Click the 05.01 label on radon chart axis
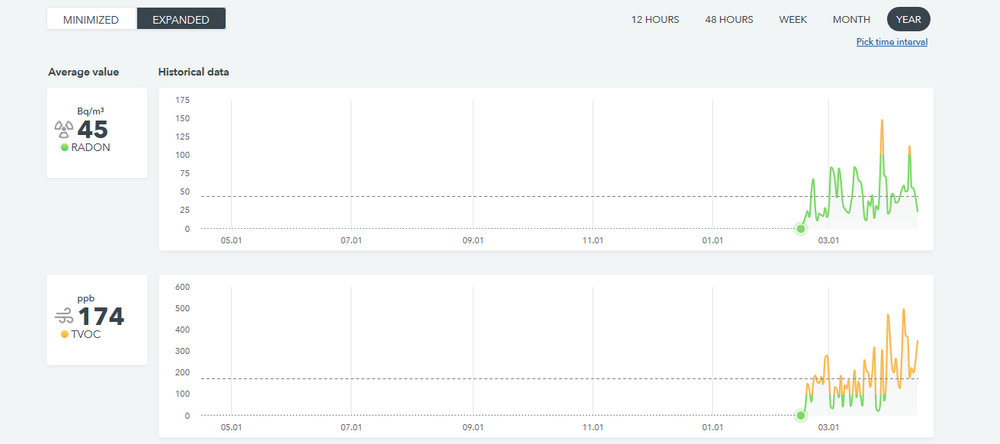 [231, 240]
